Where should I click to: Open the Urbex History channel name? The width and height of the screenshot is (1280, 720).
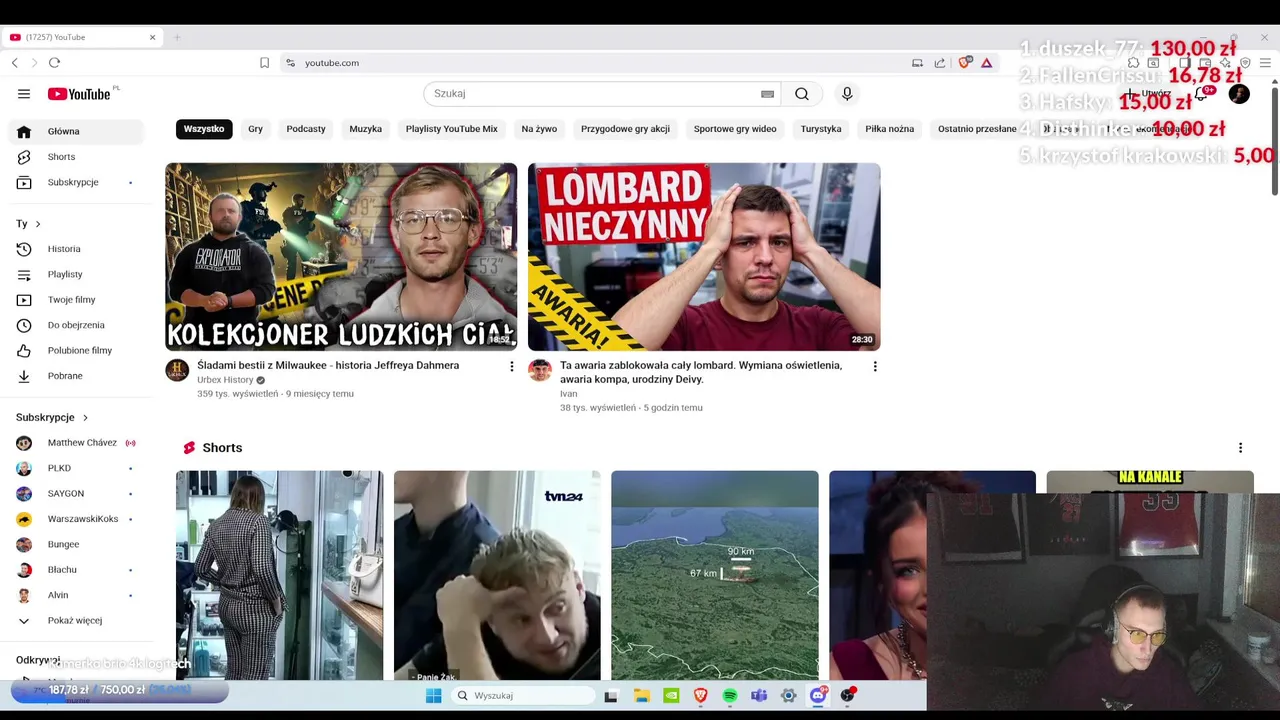pyautogui.click(x=225, y=380)
